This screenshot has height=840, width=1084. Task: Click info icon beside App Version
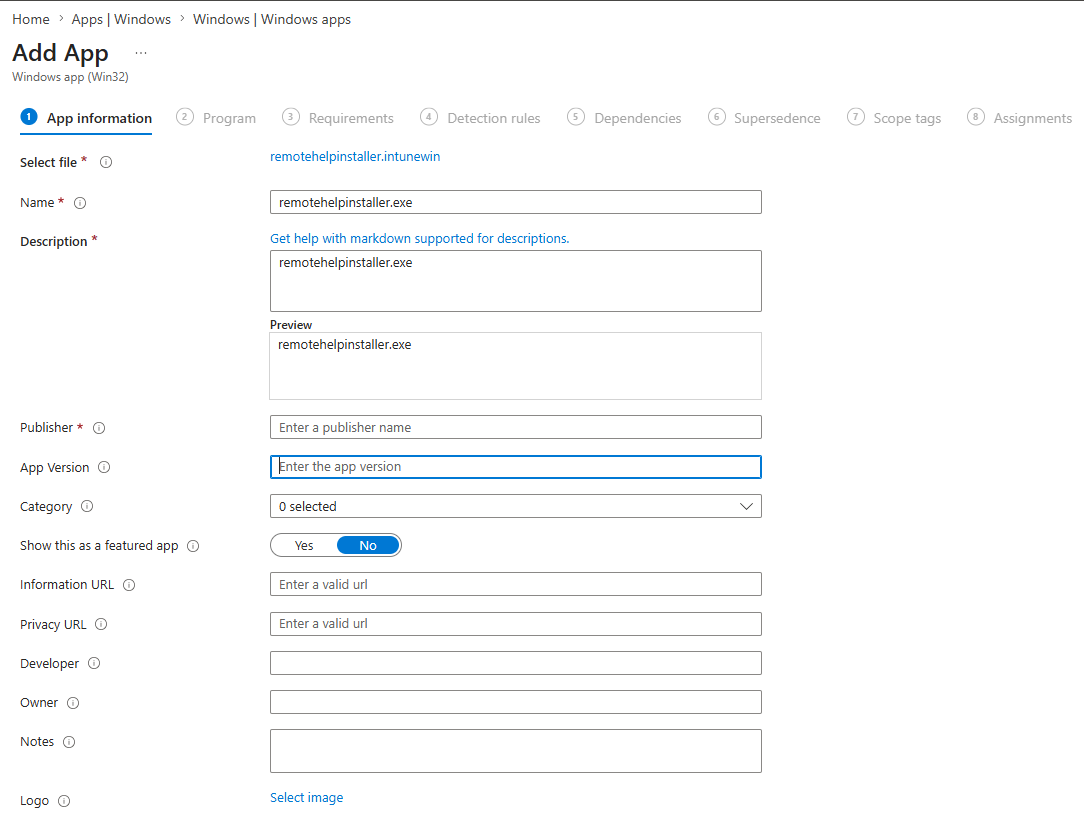click(104, 467)
